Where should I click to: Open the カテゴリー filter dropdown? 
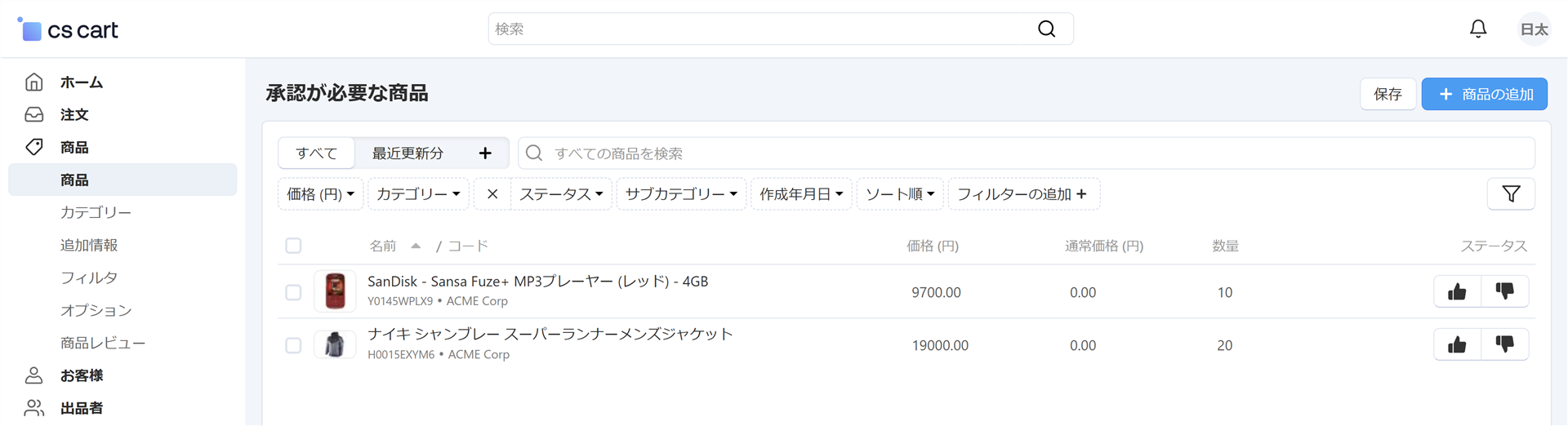(418, 194)
